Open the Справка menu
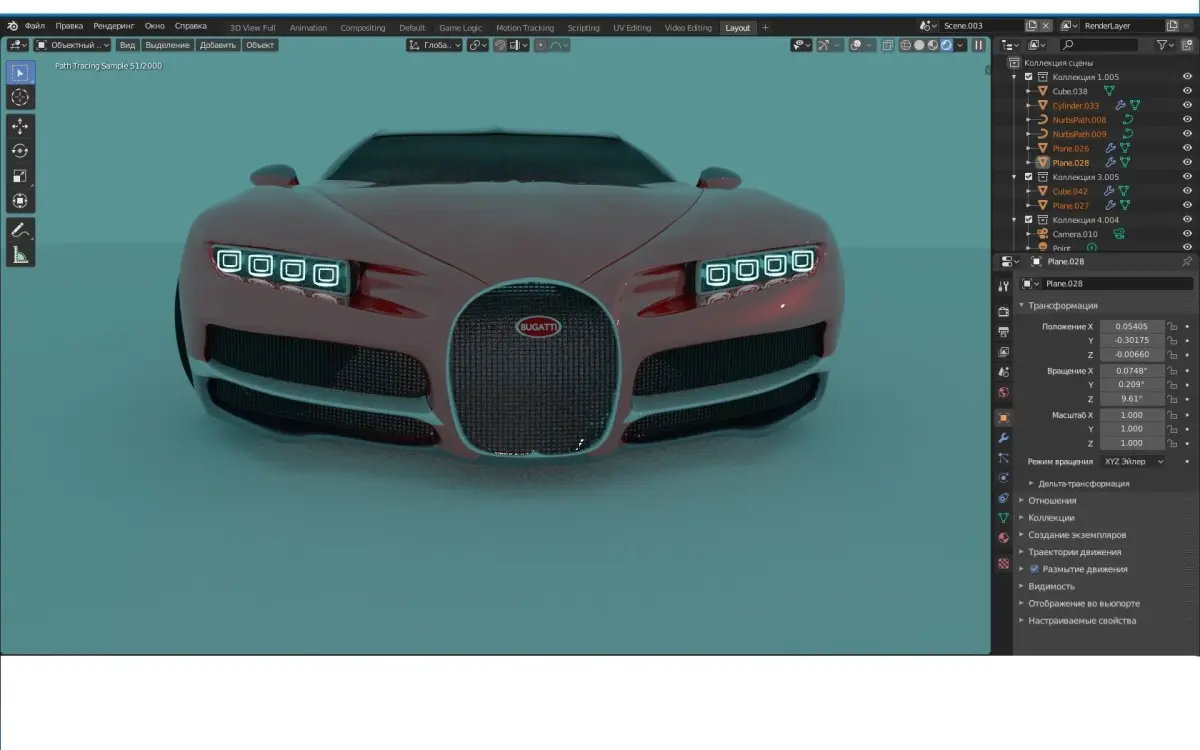Image resolution: width=1200 pixels, height=750 pixels. tap(191, 26)
